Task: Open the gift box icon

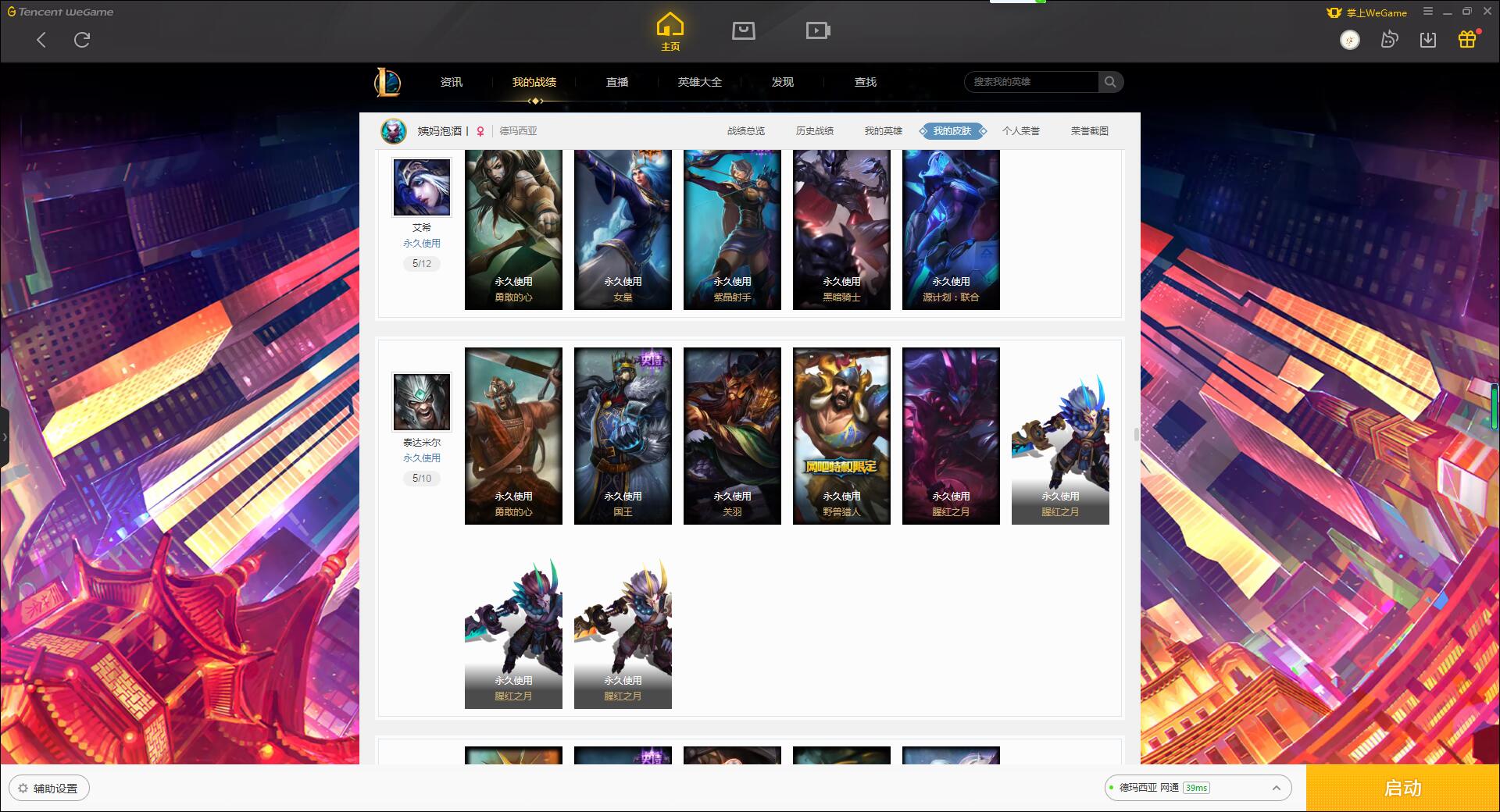Action: tap(1467, 39)
